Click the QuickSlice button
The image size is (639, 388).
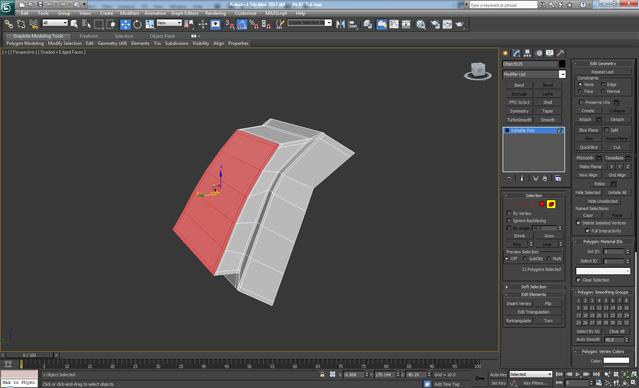tap(588, 147)
